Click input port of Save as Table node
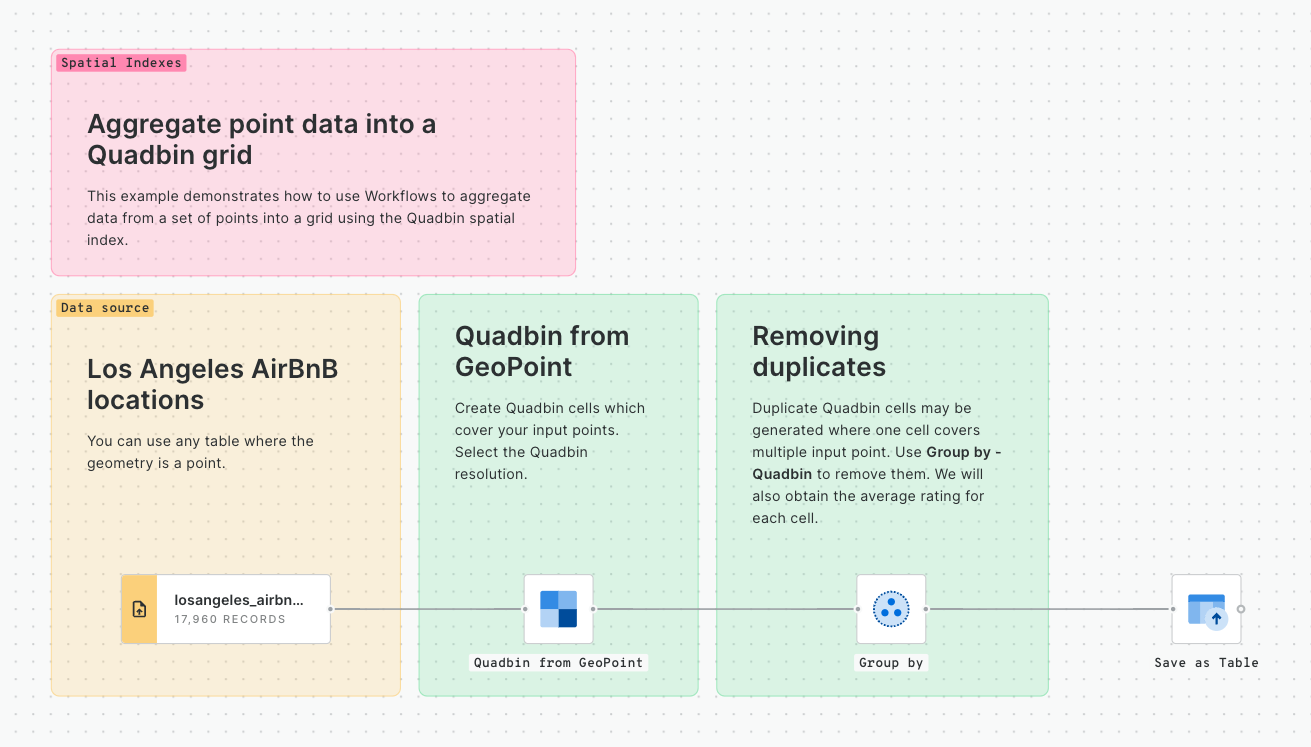The height and width of the screenshot is (747, 1311). [1172, 609]
